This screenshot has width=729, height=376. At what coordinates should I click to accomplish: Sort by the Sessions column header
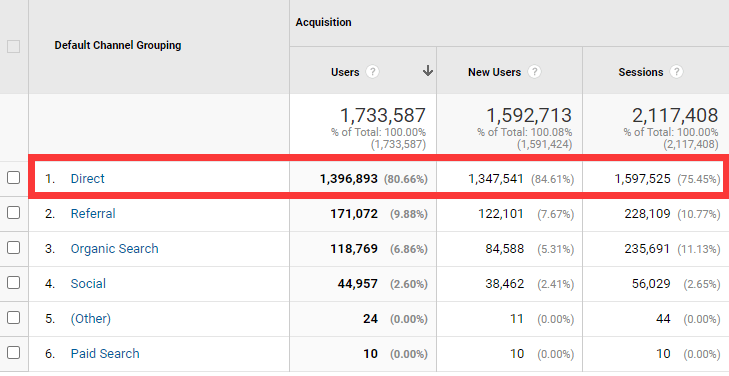[641, 72]
